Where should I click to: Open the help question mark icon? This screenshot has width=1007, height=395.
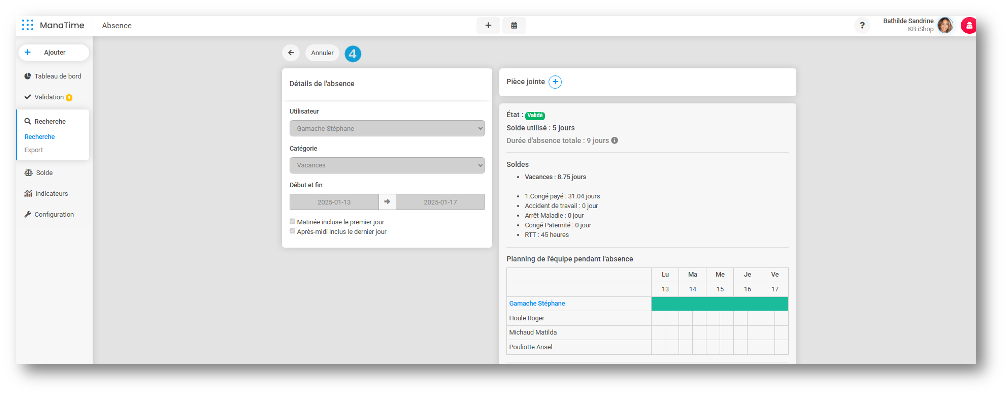coord(862,26)
